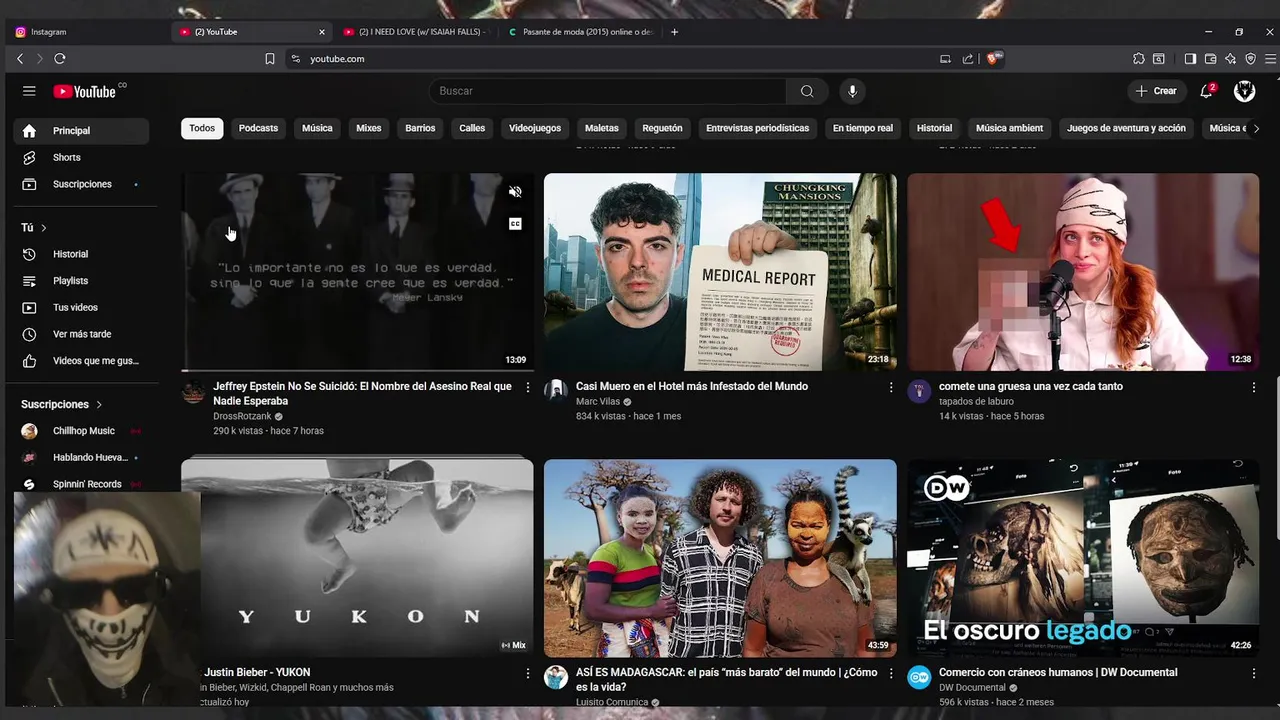
Task: Select the Música ambient chip
Action: point(1009,128)
